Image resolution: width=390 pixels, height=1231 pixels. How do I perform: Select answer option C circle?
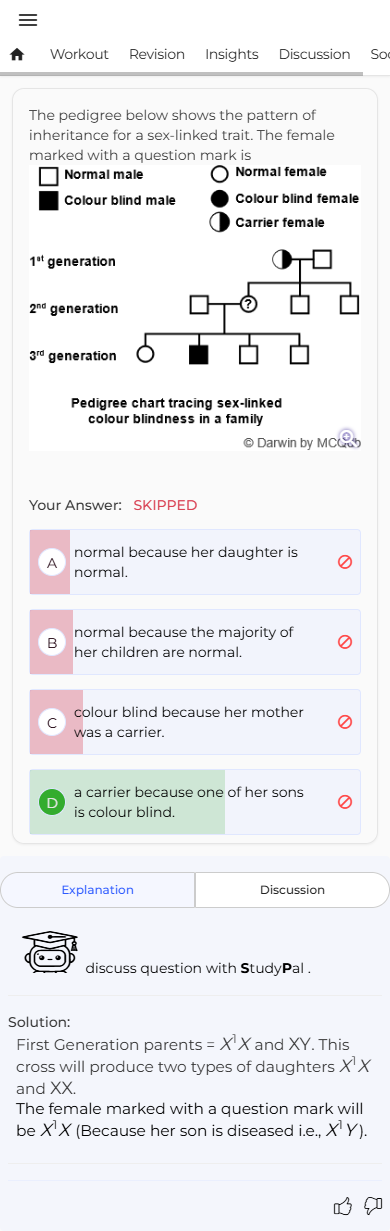tap(52, 722)
